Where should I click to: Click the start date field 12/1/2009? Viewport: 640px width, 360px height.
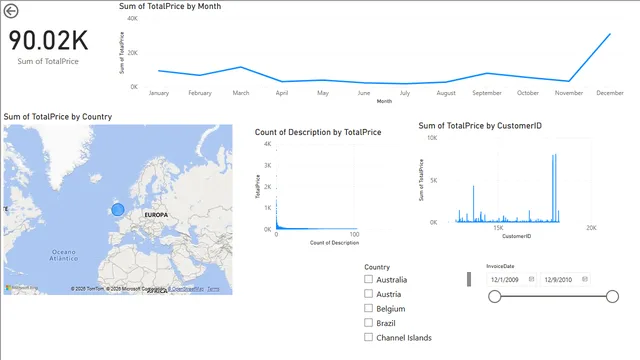pos(511,280)
